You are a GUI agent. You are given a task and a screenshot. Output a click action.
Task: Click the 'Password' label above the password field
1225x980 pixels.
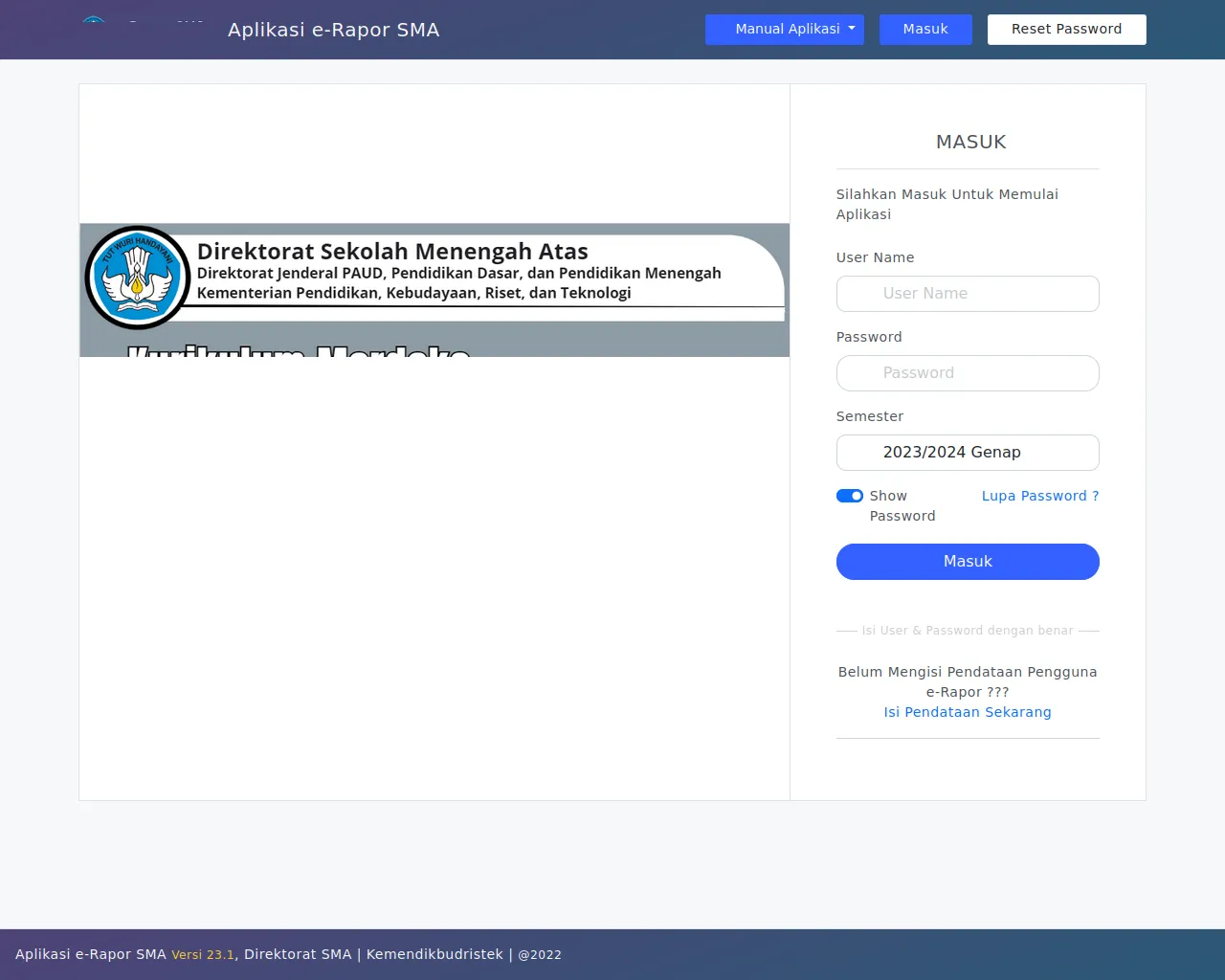coord(869,337)
